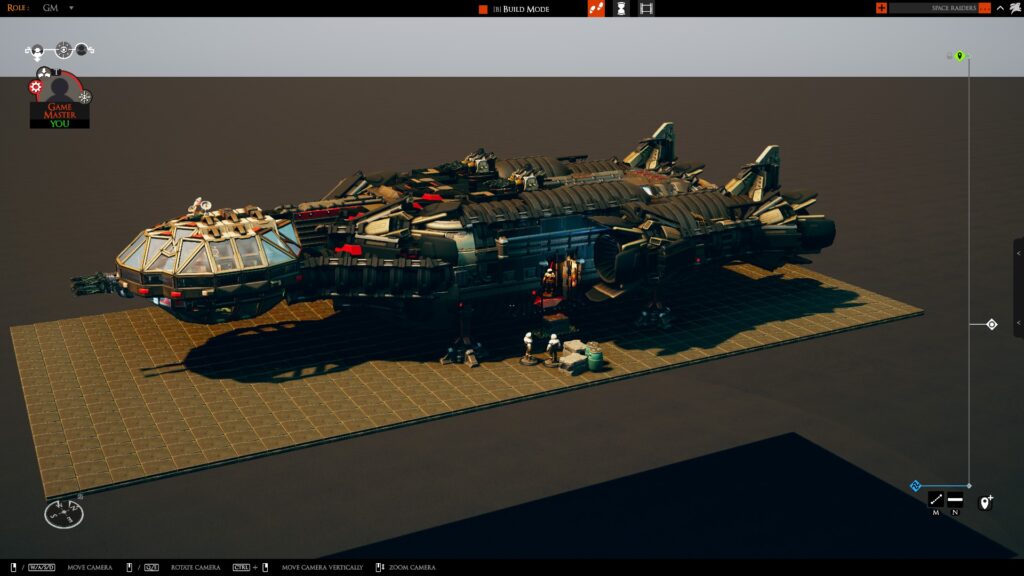Toggle the flat line tool (N)
The height and width of the screenshot is (576, 1024).
tap(955, 499)
